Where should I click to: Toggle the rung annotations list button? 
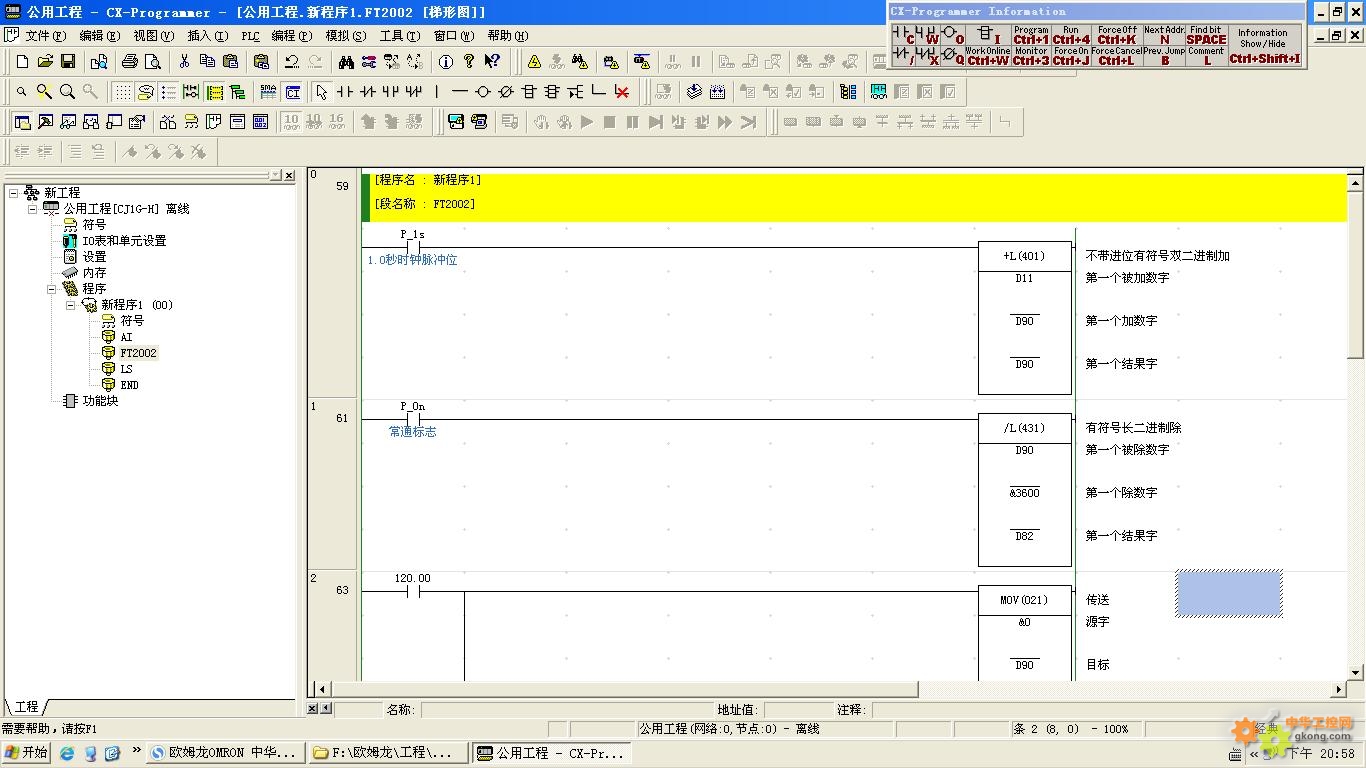click(168, 92)
